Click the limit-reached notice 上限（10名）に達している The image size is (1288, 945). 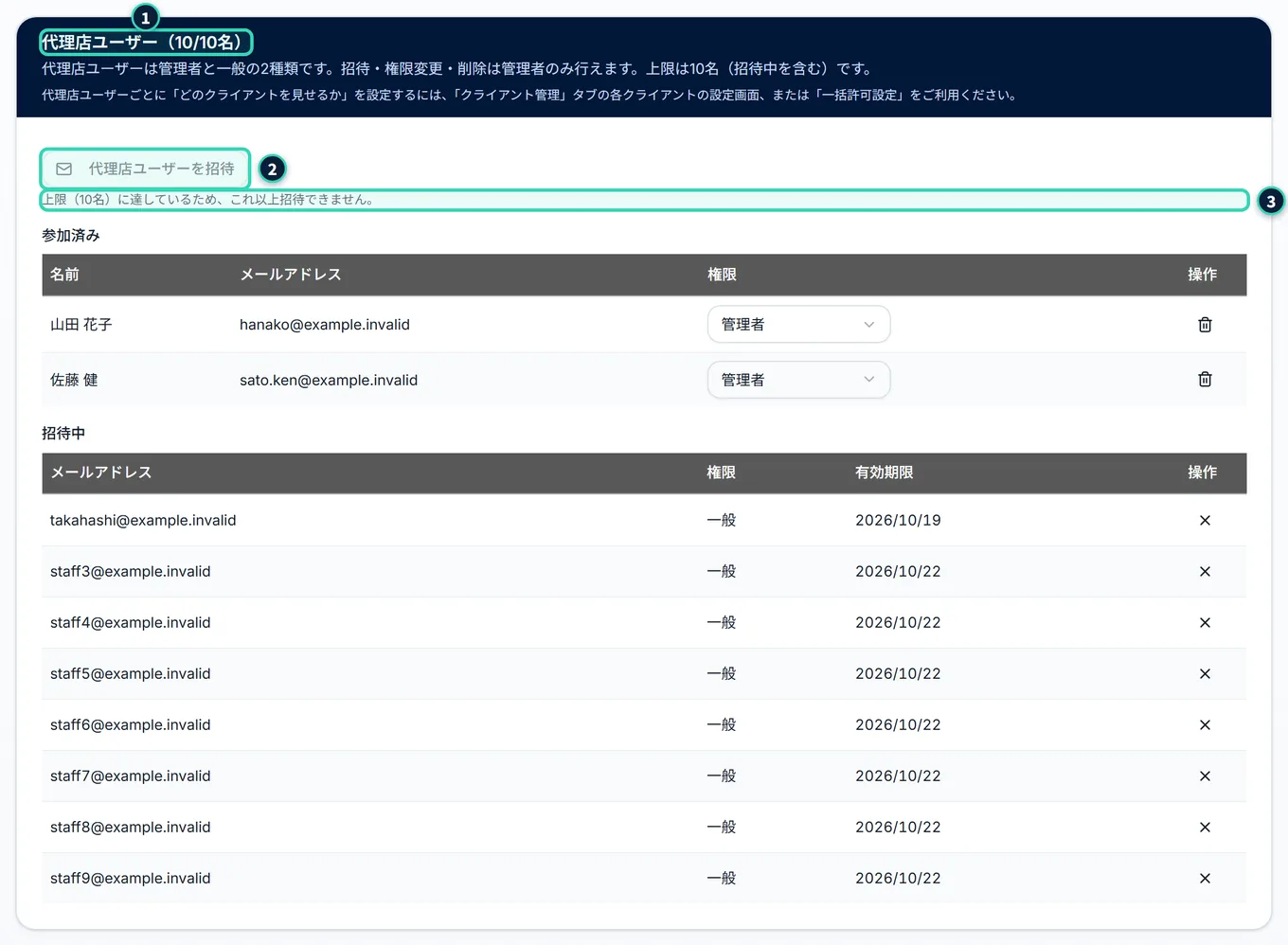pyautogui.click(x=208, y=200)
